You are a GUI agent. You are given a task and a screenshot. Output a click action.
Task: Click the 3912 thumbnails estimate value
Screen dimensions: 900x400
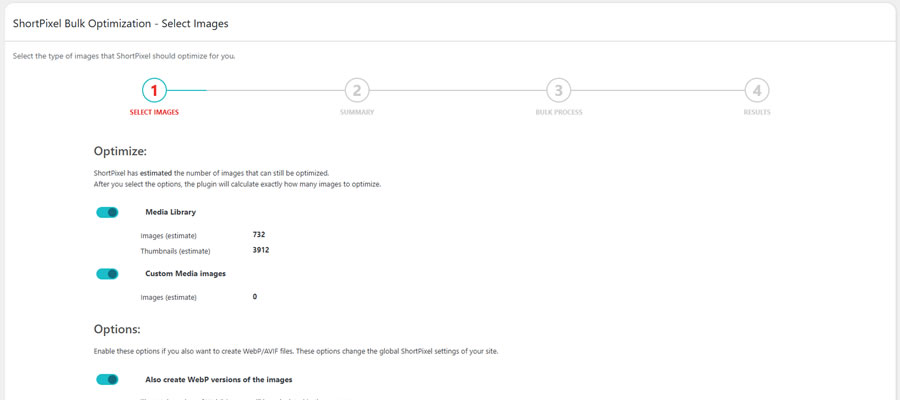pyautogui.click(x=261, y=250)
